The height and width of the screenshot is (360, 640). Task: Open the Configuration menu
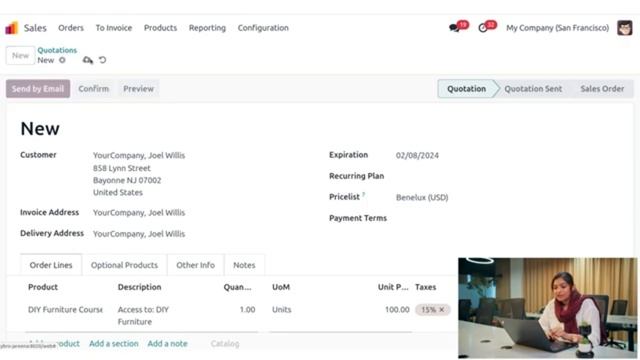click(263, 28)
